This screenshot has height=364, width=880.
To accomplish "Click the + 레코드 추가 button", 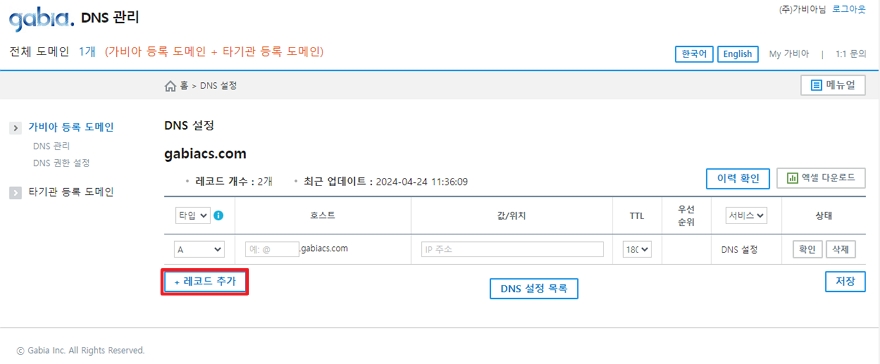I will coord(205,282).
